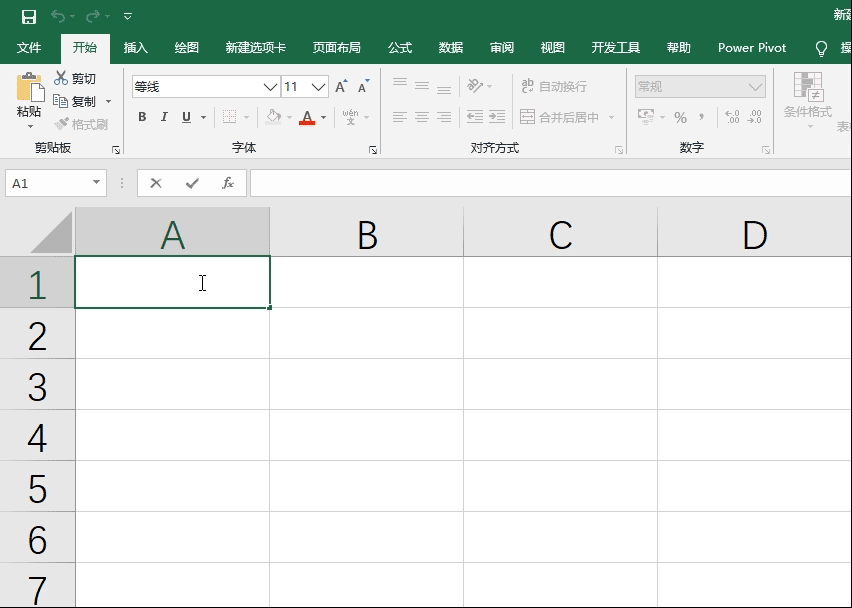852x608 pixels.
Task: Select column B header
Action: (367, 234)
